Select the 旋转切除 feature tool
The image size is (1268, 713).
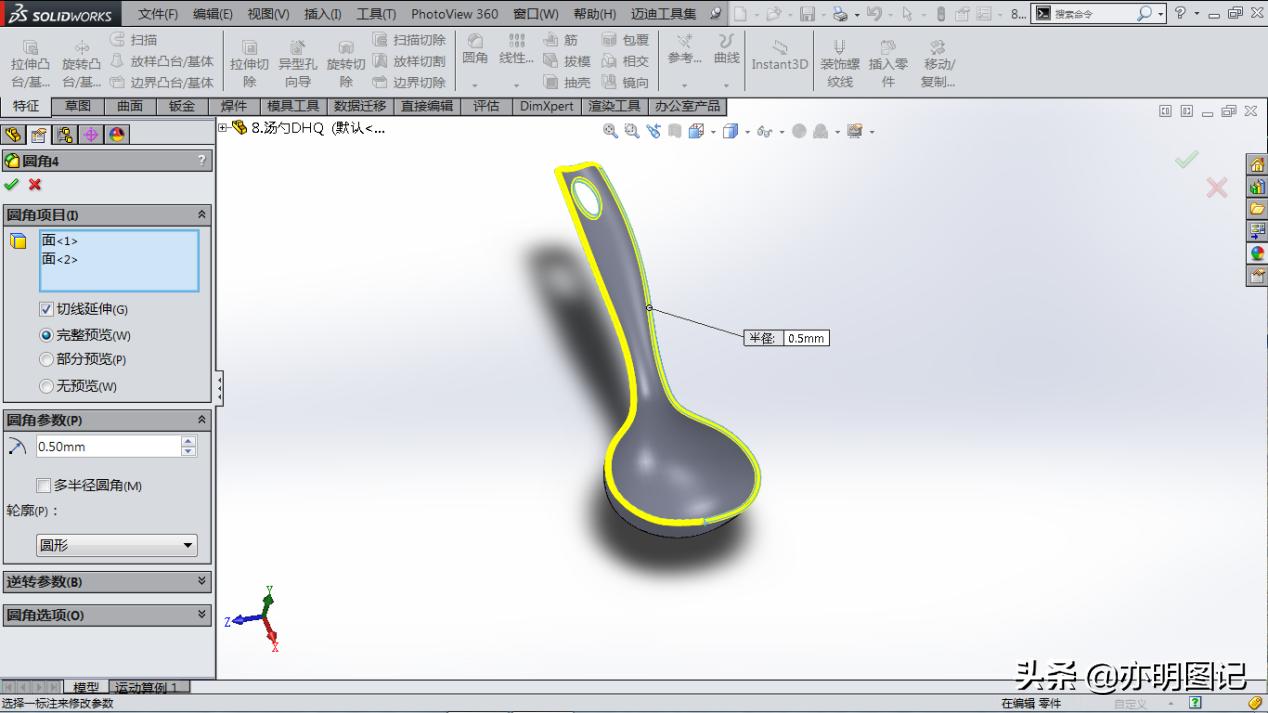pos(345,60)
